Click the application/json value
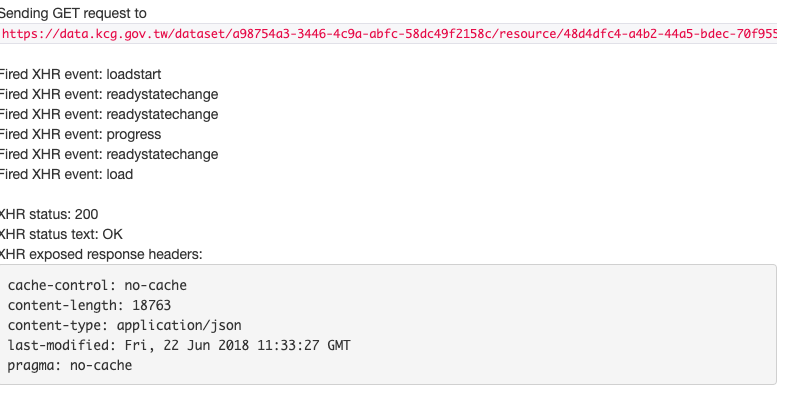The width and height of the screenshot is (790, 402). click(179, 325)
